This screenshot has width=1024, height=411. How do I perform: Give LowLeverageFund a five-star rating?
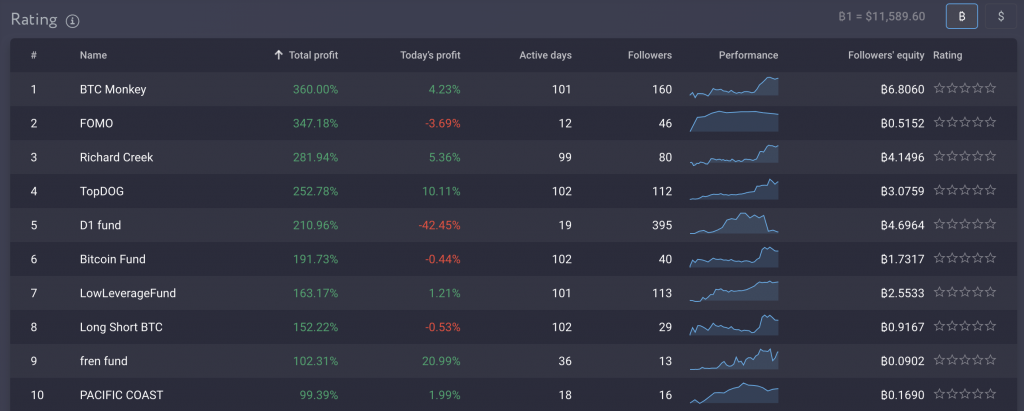[x=991, y=293]
